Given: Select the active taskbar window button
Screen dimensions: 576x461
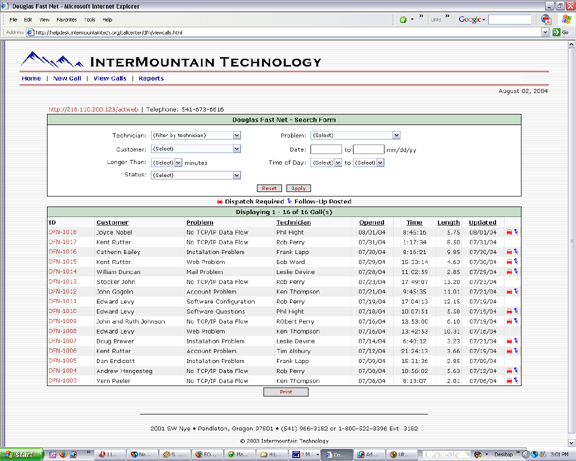Looking at the screenshot, I should 337,455.
